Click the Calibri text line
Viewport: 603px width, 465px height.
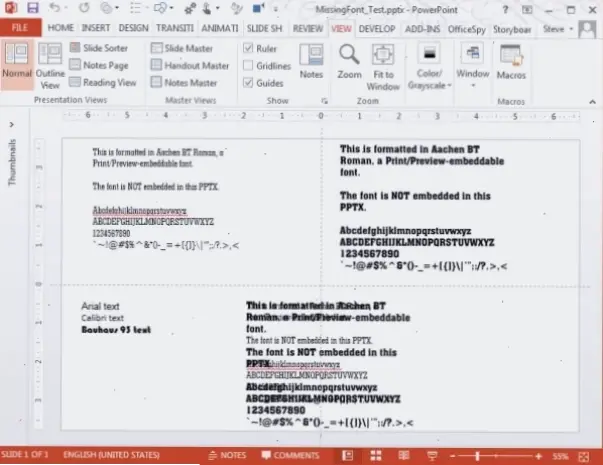click(x=102, y=318)
